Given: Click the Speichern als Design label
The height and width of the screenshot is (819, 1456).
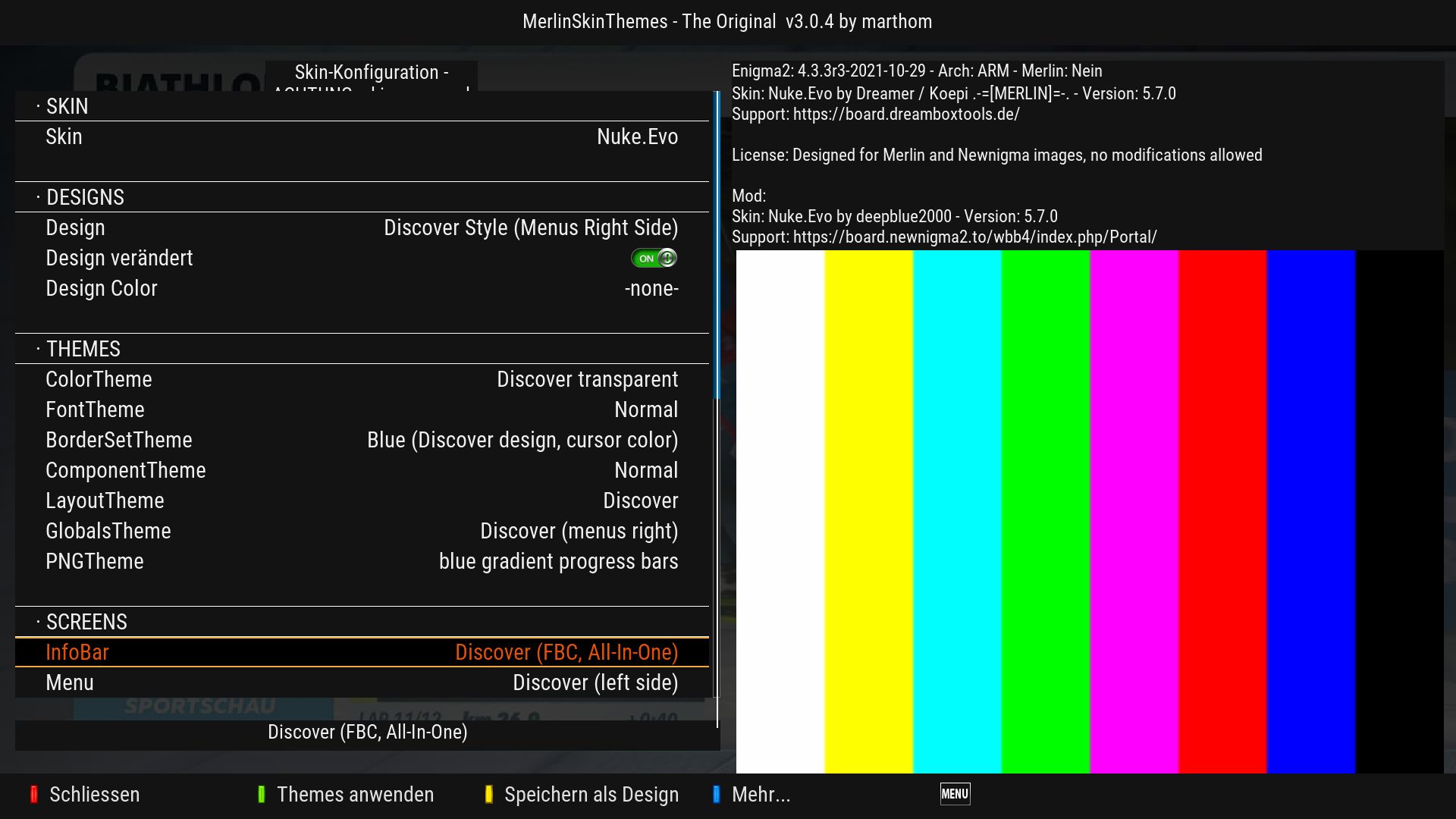Looking at the screenshot, I should (591, 794).
